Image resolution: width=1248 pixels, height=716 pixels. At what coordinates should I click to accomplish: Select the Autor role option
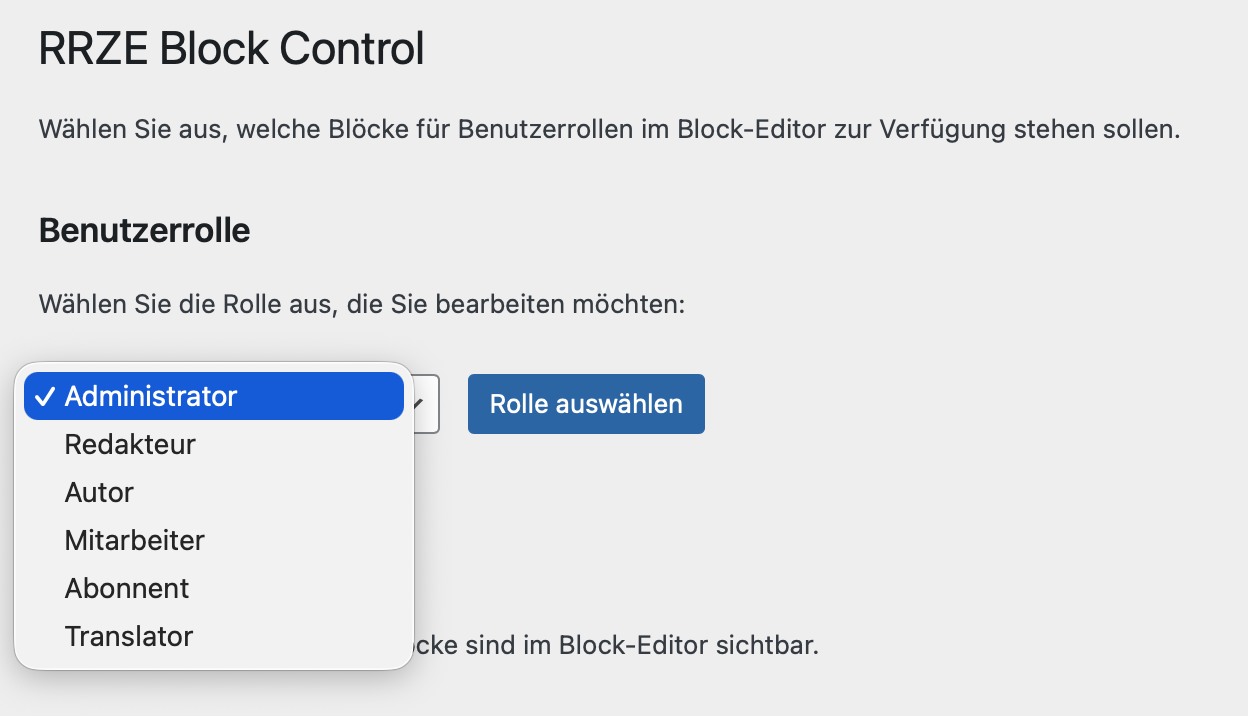coord(98,492)
